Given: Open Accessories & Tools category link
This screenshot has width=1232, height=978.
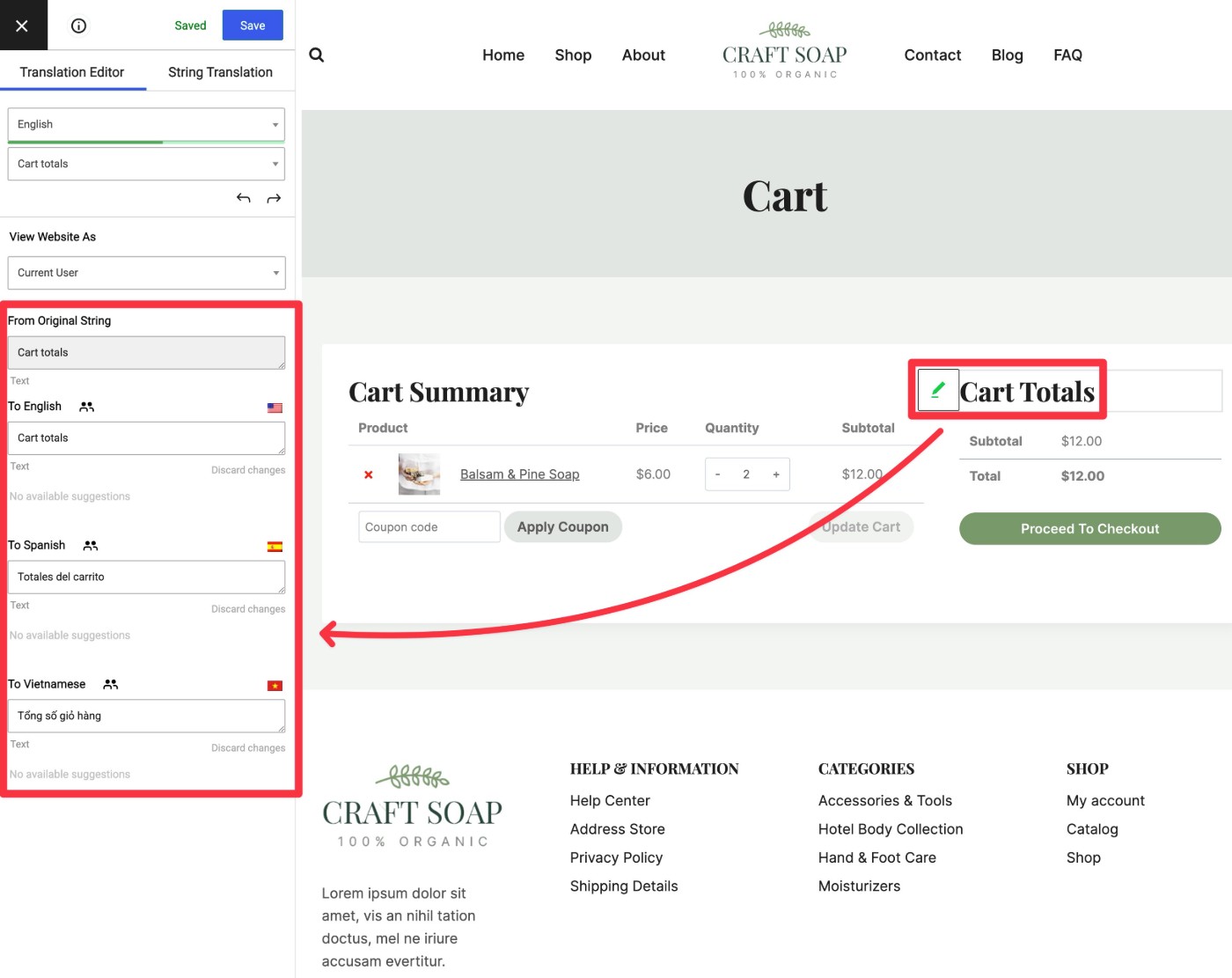Looking at the screenshot, I should 885,801.
